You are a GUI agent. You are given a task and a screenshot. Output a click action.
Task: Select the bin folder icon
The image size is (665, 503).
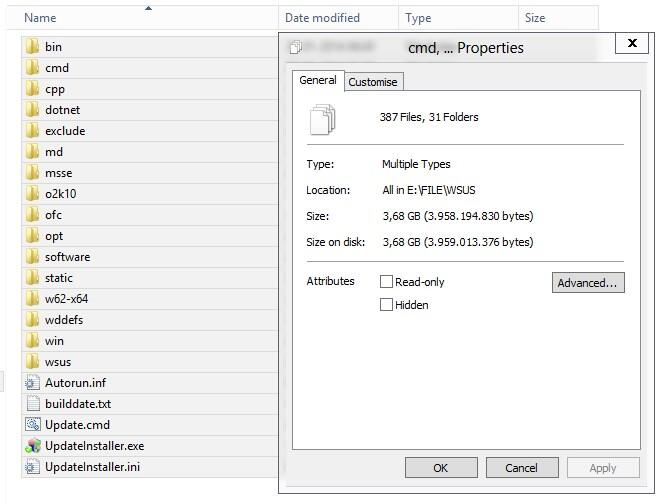tap(33, 47)
